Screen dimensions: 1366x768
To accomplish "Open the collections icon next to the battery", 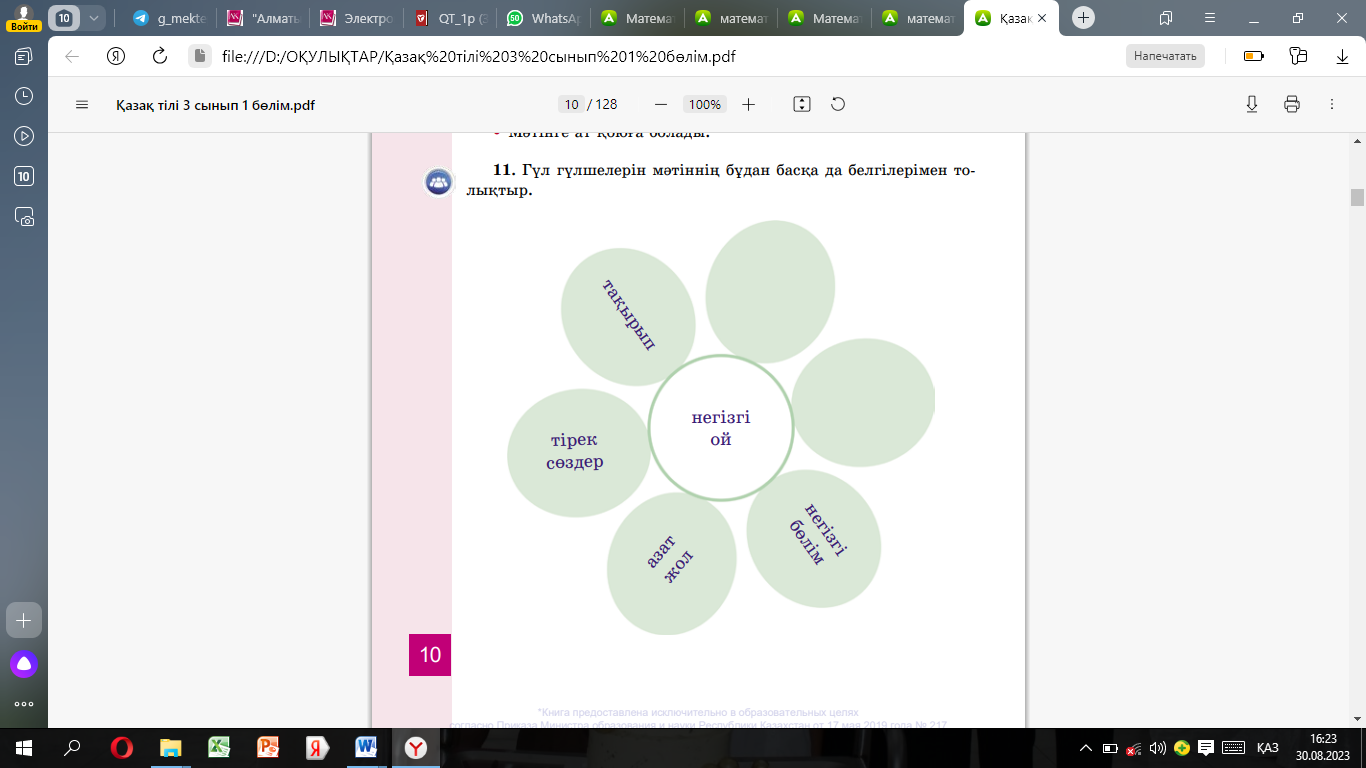I will point(1299,56).
